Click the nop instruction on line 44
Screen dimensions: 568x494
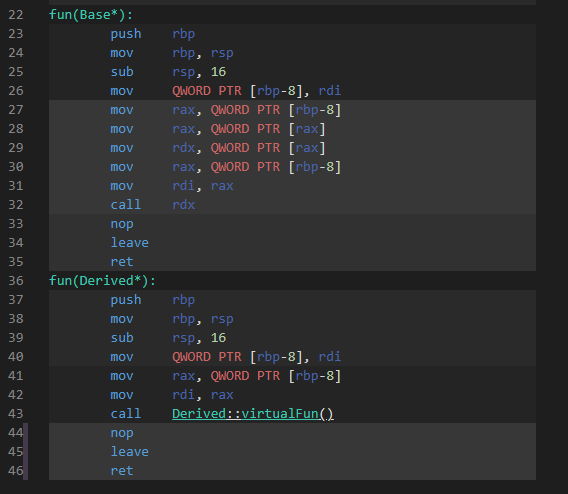pyautogui.click(x=122, y=433)
